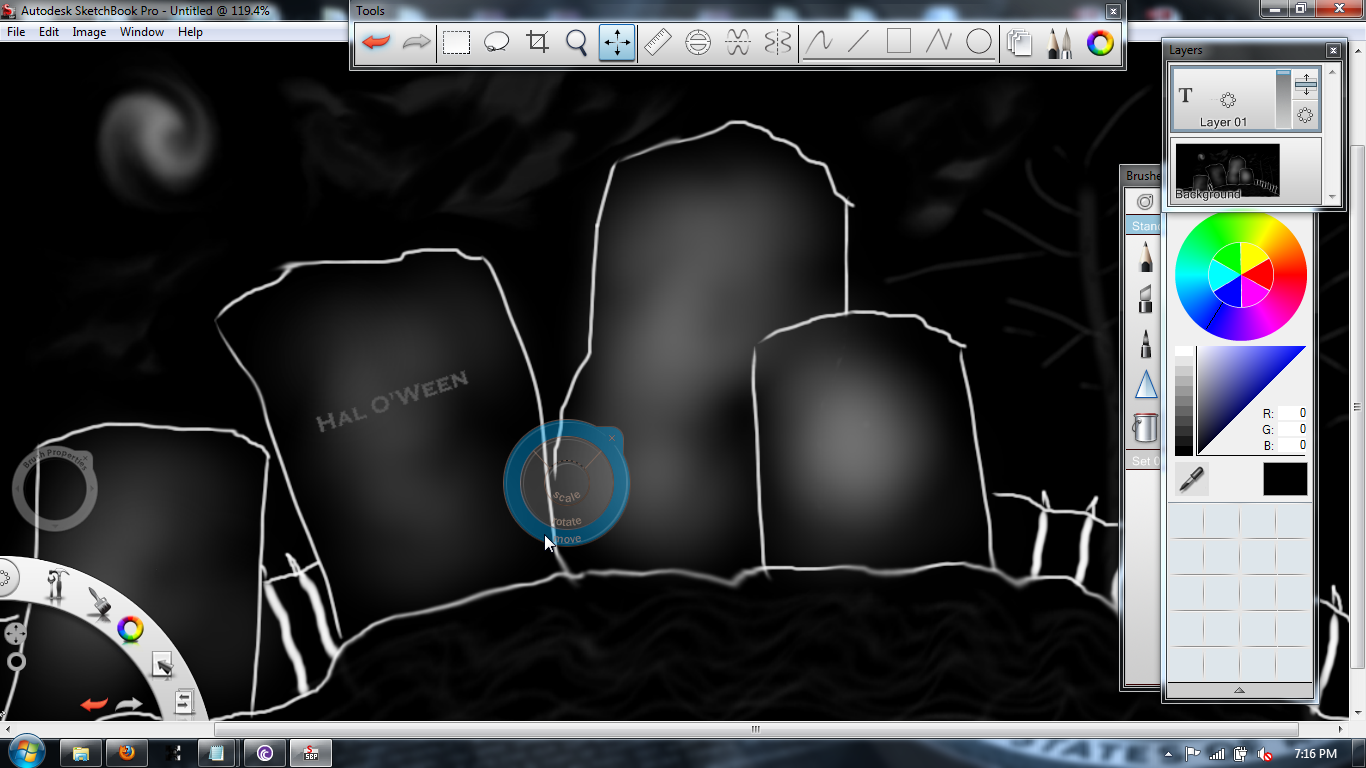Open the Layers editor from Tools toolbar
The height and width of the screenshot is (768, 1366).
click(1020, 43)
